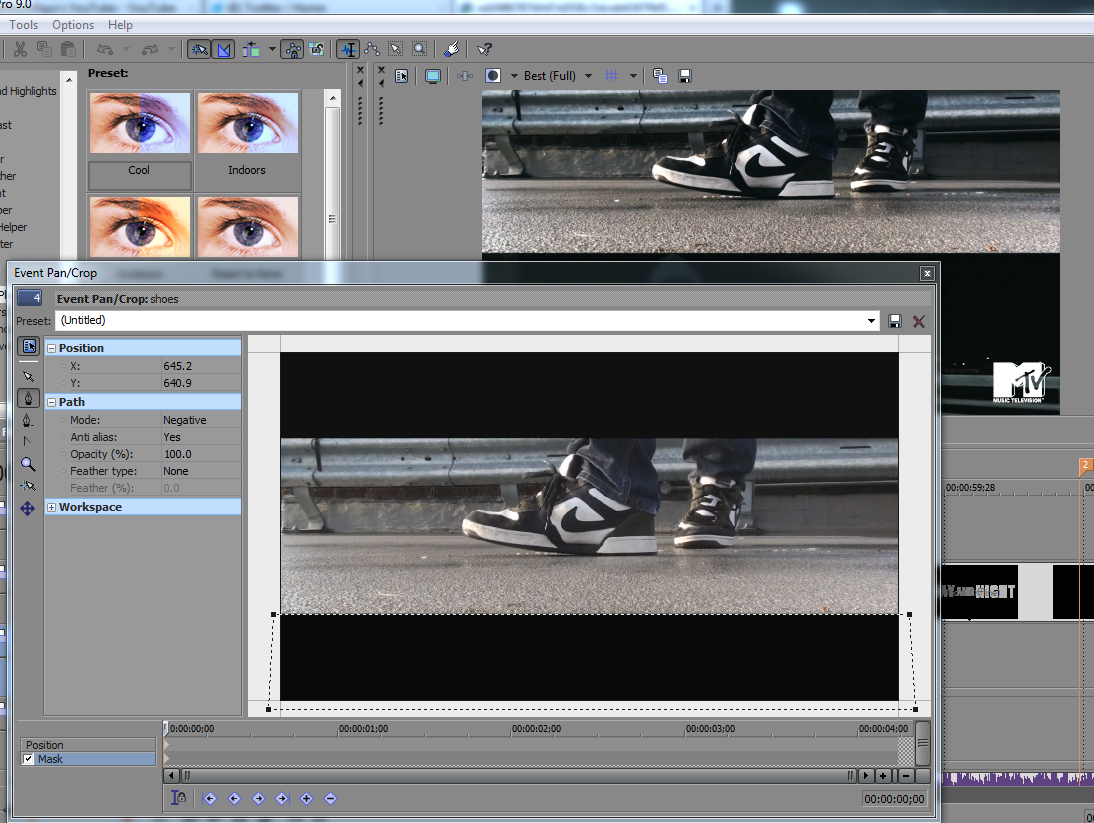This screenshot has width=1094, height=823.
Task: Collapse the Position section
Action: 51,348
